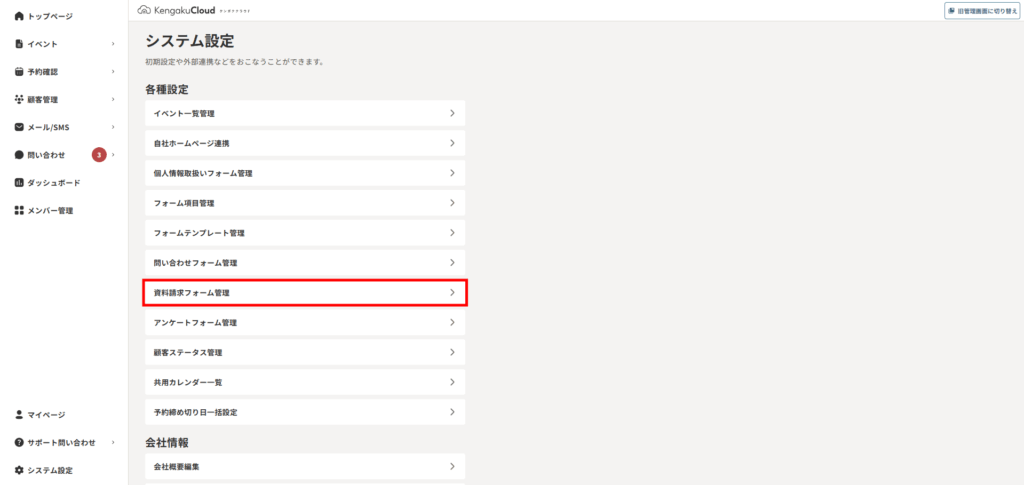Click the gear icon beside システム設定
The image size is (1024, 485).
[x=19, y=470]
